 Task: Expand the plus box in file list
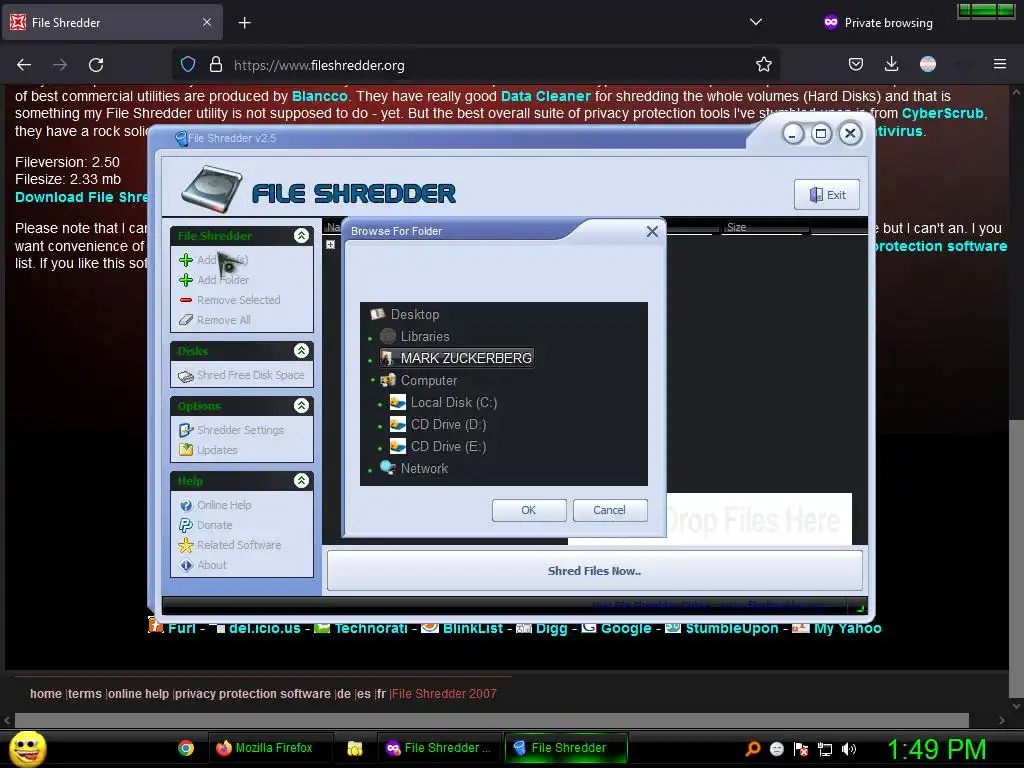coord(330,244)
